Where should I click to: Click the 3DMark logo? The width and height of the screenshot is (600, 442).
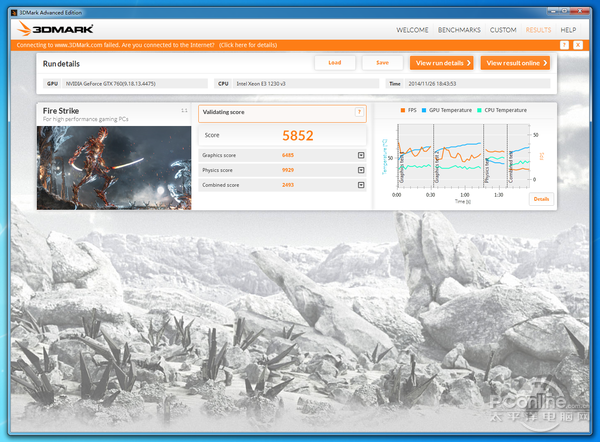[55, 29]
